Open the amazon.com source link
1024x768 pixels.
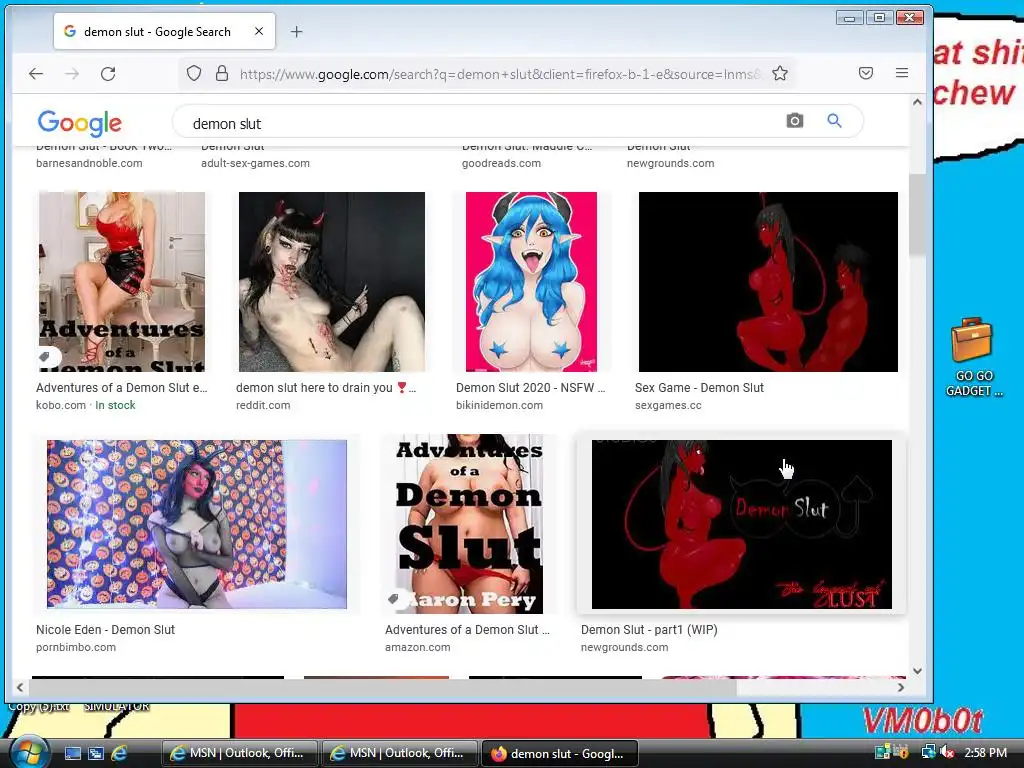coord(417,647)
